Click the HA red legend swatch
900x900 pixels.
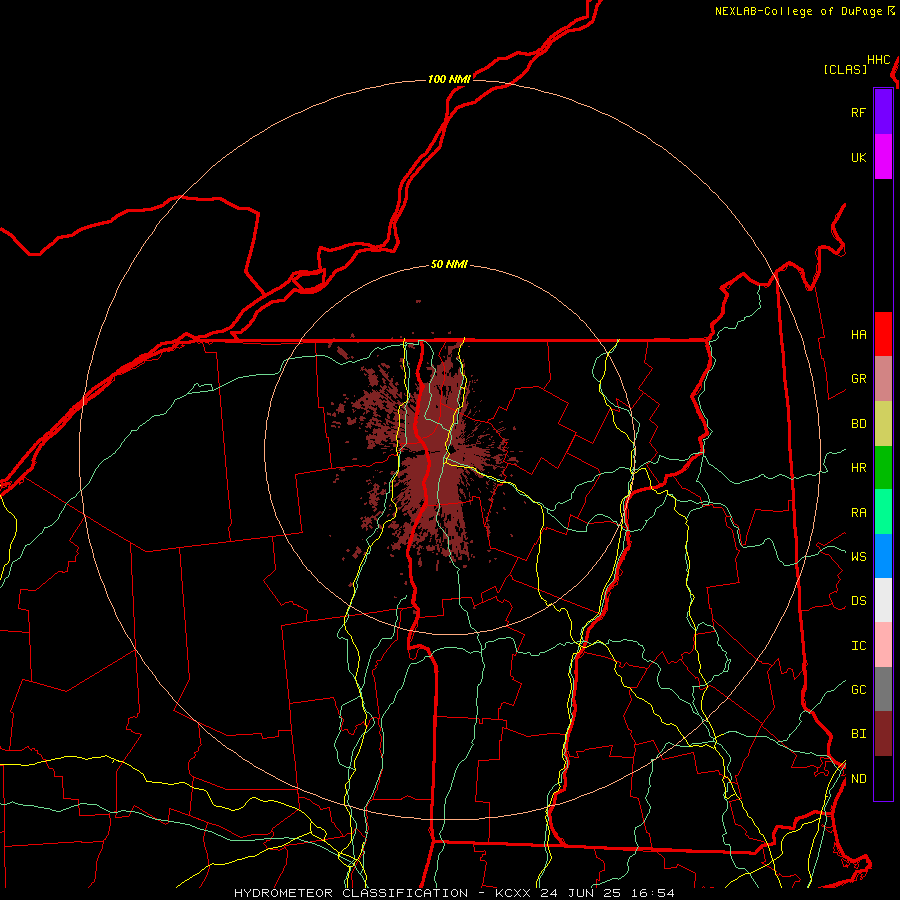(883, 334)
